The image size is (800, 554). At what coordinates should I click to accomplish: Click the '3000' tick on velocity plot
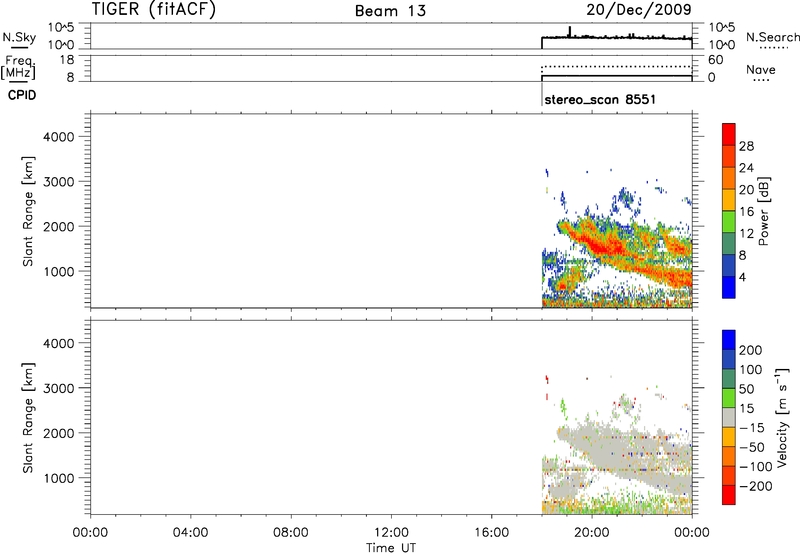59,388
